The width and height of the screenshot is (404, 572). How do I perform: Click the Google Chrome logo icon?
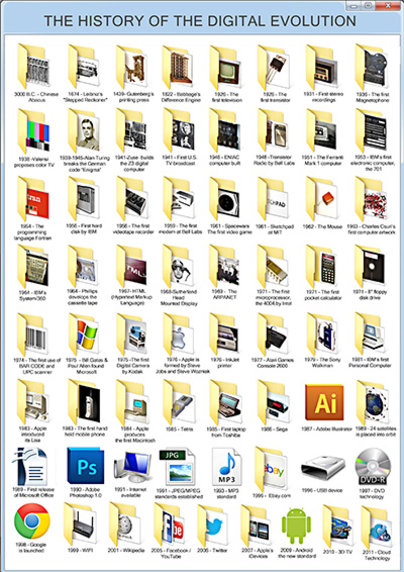(x=32, y=521)
